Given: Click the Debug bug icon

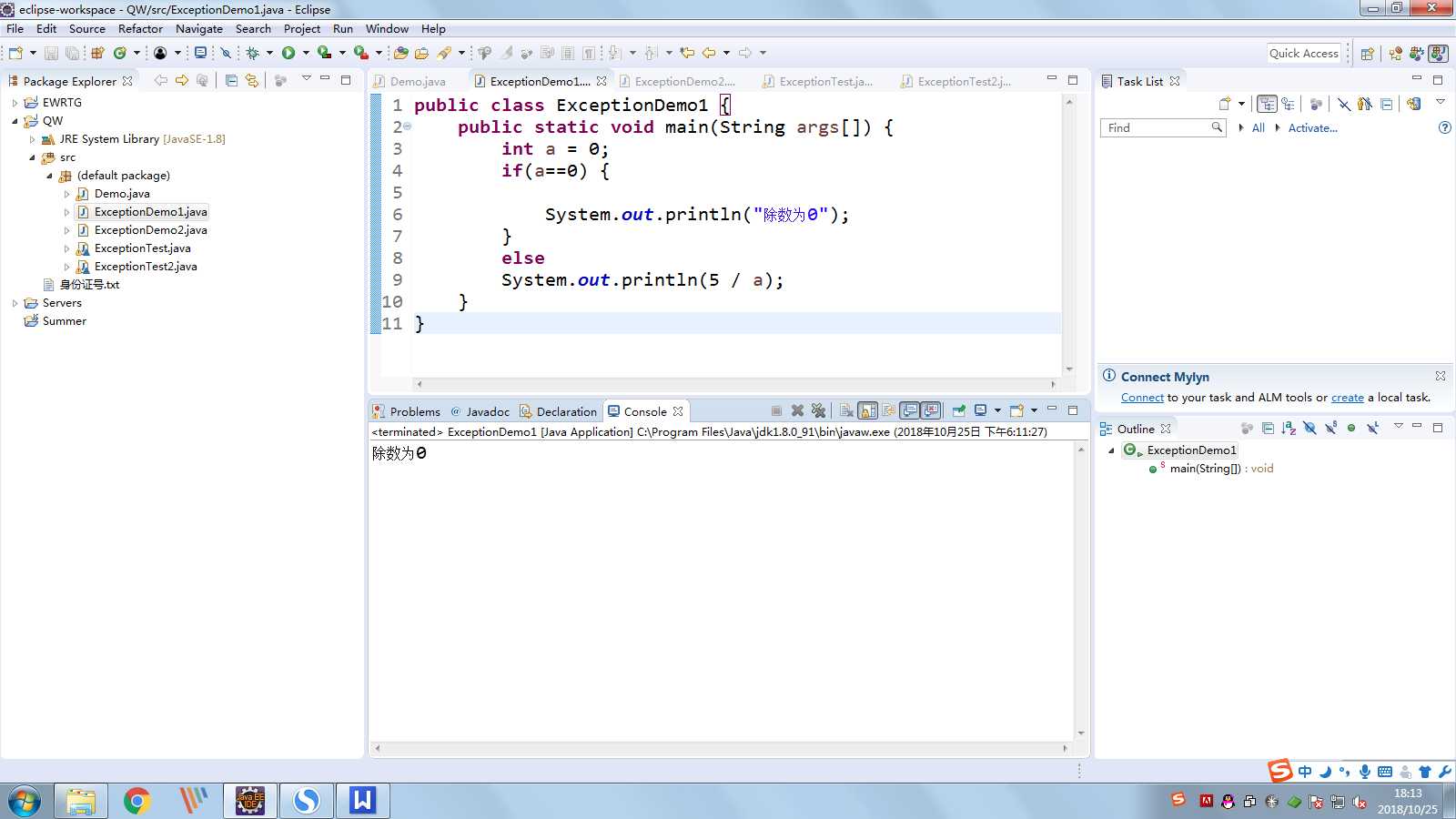Looking at the screenshot, I should click(253, 53).
